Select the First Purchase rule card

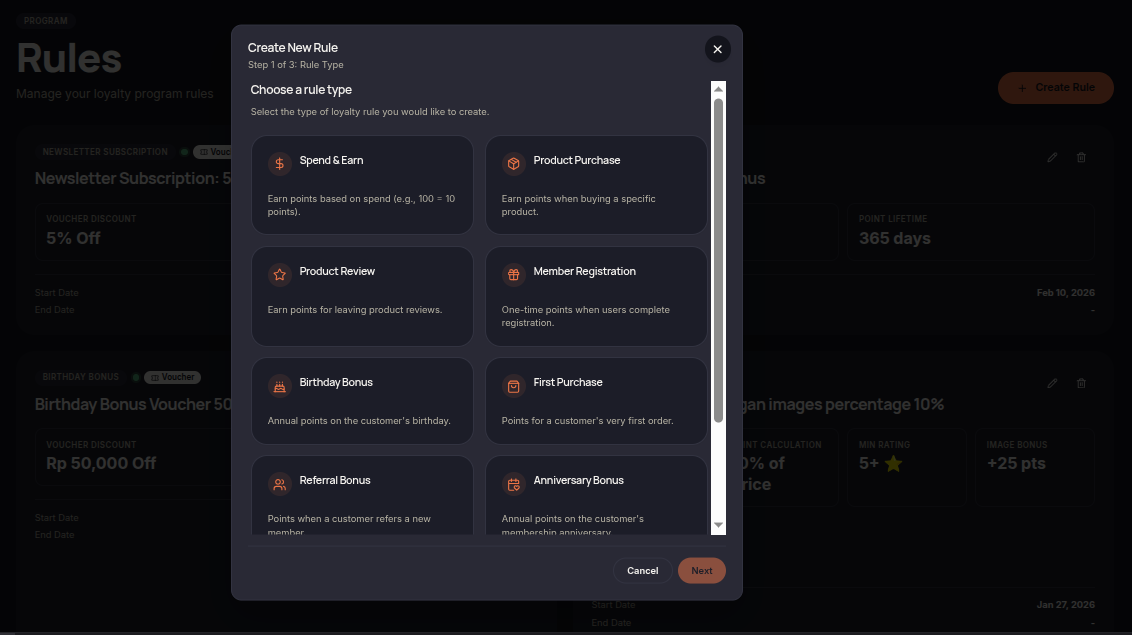pos(596,400)
